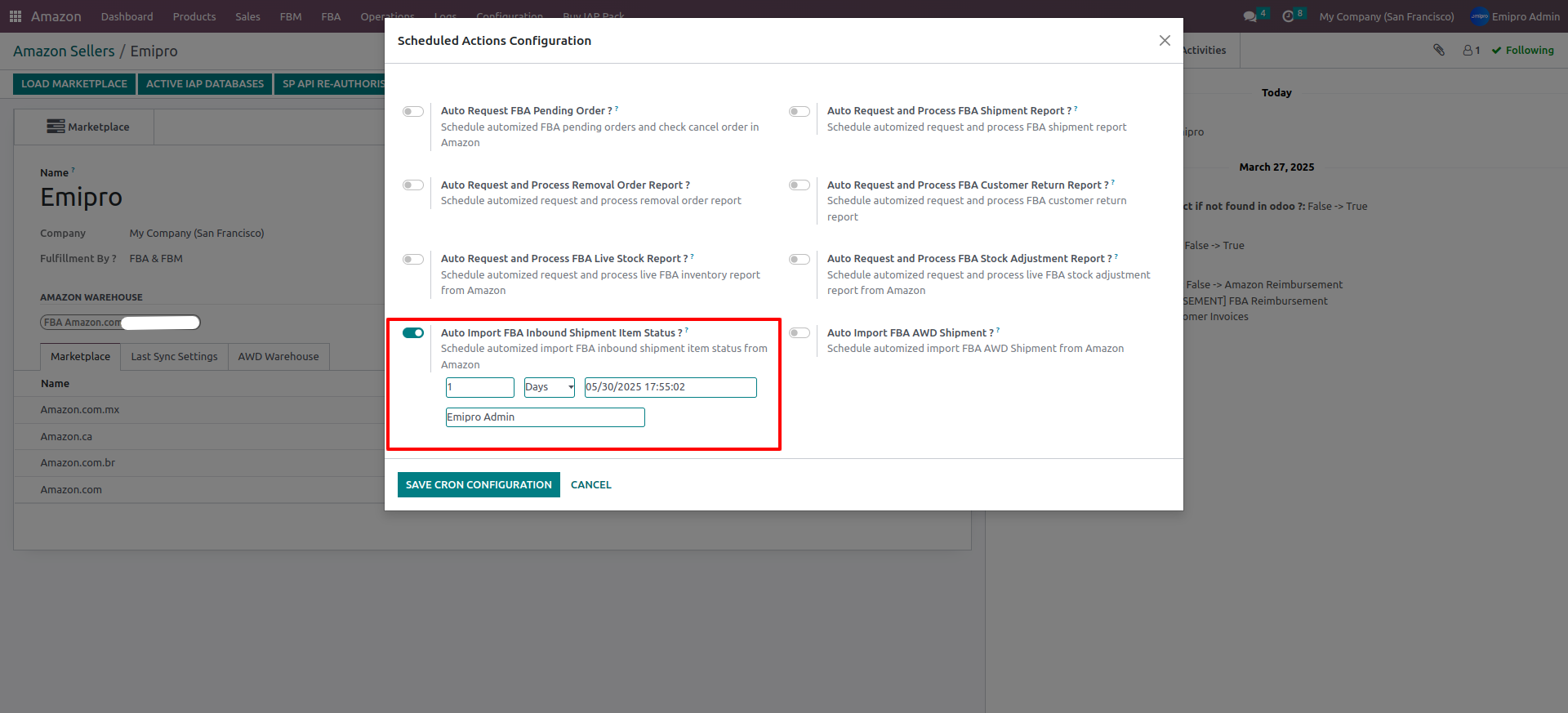This screenshot has width=1568, height=713.
Task: Open the apps grid menu icon
Action: point(15,16)
